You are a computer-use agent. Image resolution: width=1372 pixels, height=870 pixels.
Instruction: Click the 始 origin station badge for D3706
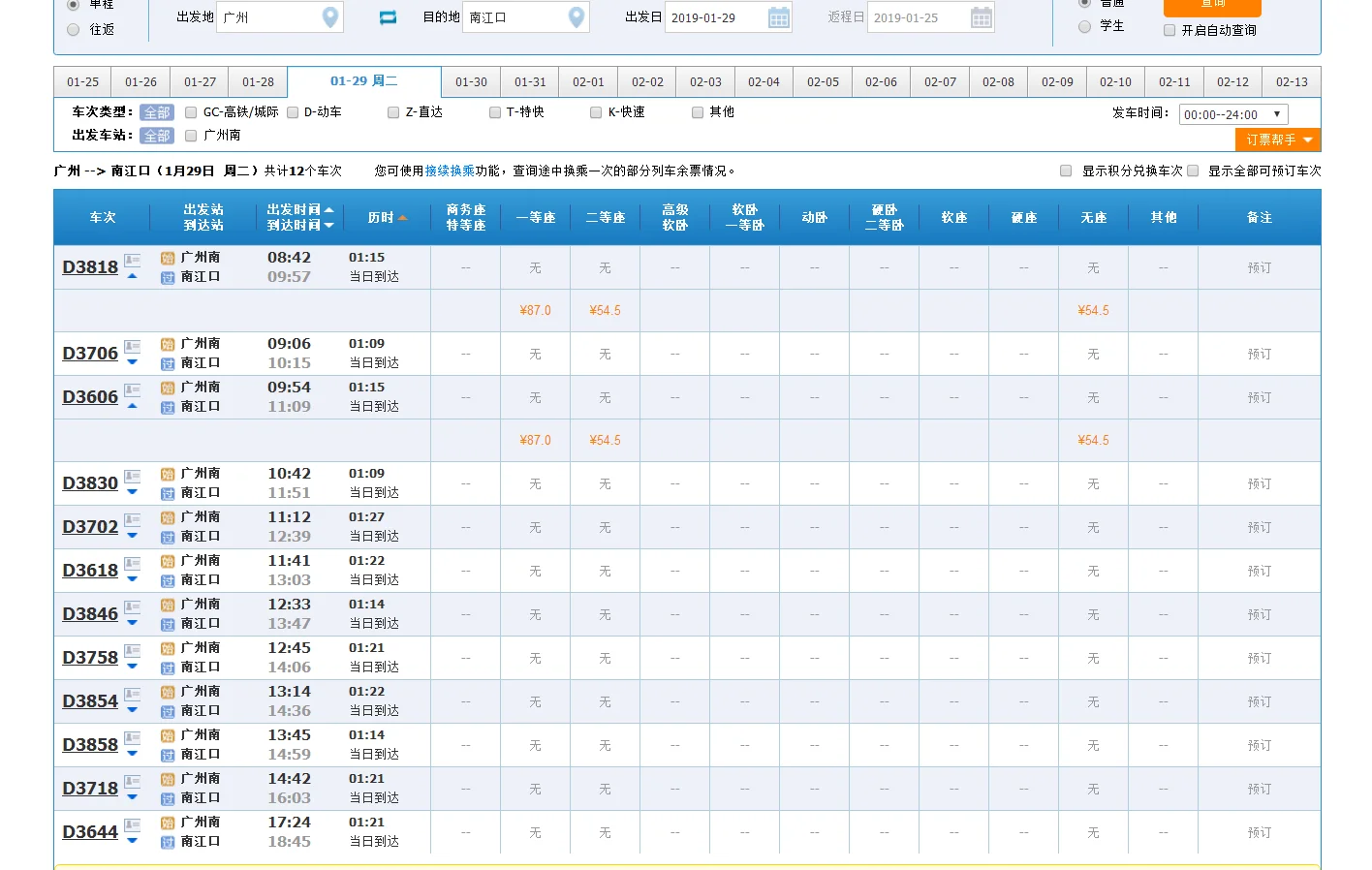coord(166,344)
